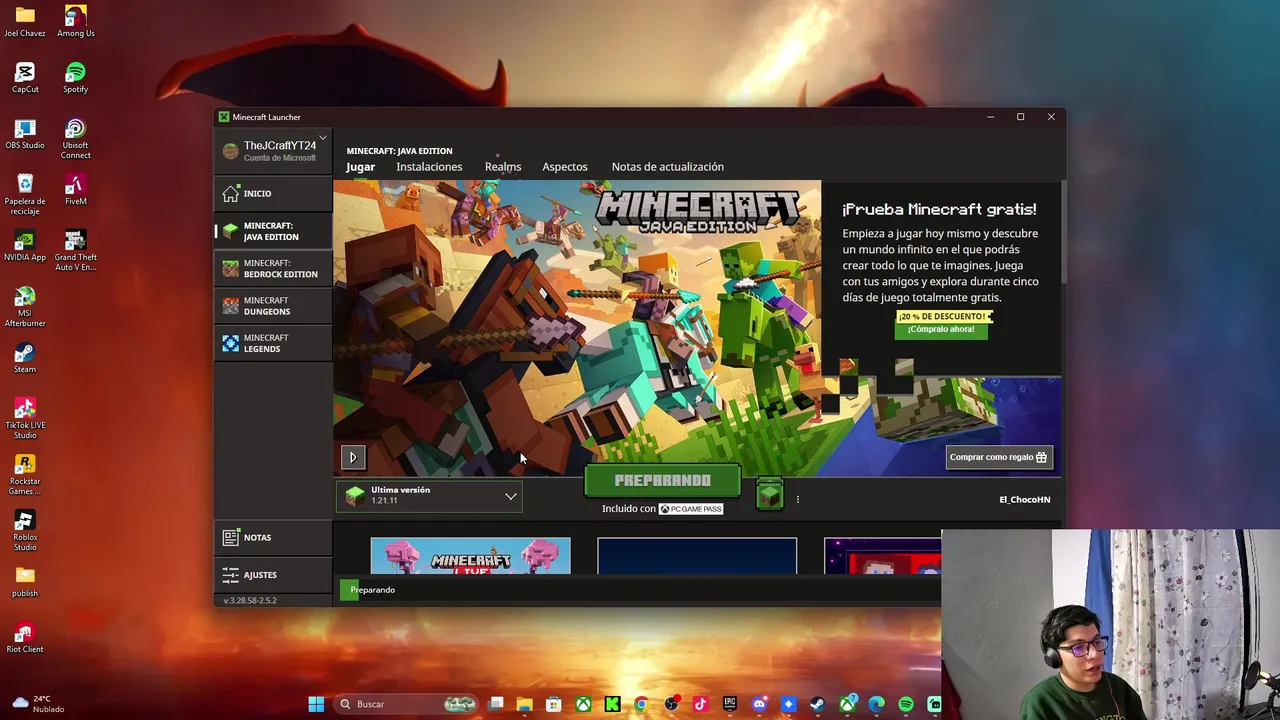Viewport: 1280px width, 720px height.
Task: Switch to the Aspectos tab
Action: click(x=565, y=167)
